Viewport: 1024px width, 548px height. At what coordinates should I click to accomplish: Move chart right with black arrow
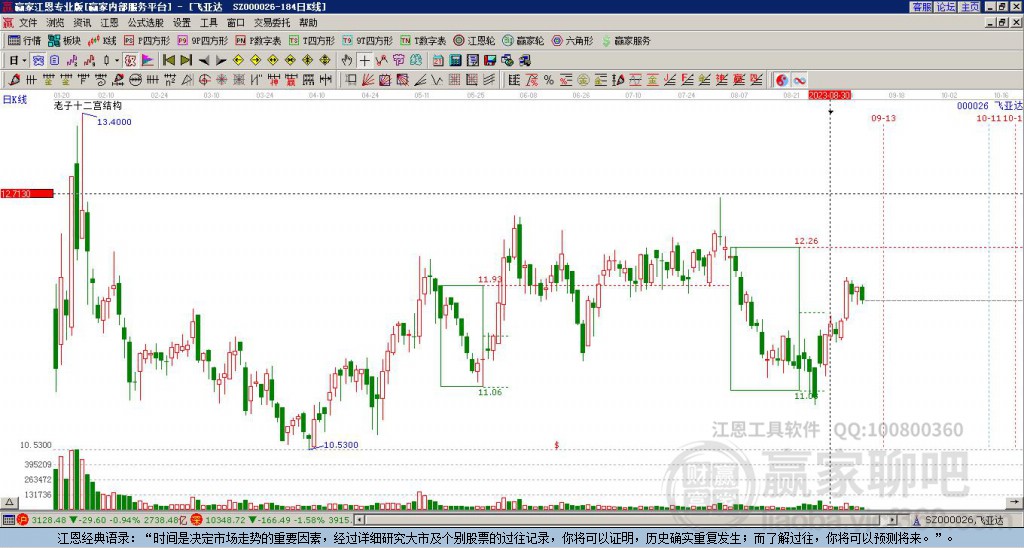(x=221, y=60)
